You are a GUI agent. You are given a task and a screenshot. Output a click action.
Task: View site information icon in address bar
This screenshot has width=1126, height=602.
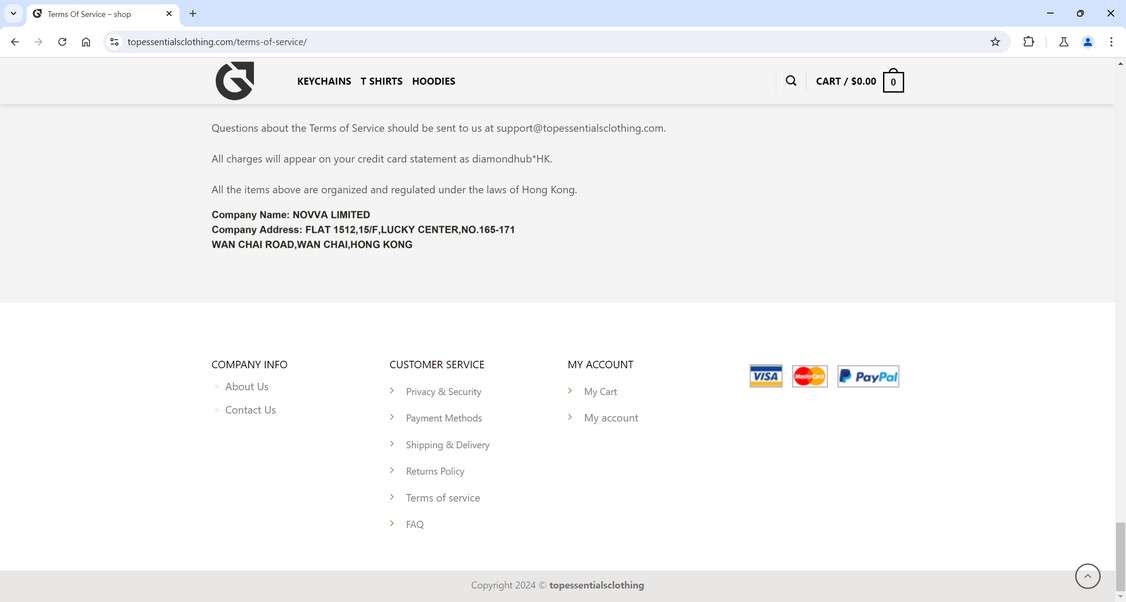(114, 42)
